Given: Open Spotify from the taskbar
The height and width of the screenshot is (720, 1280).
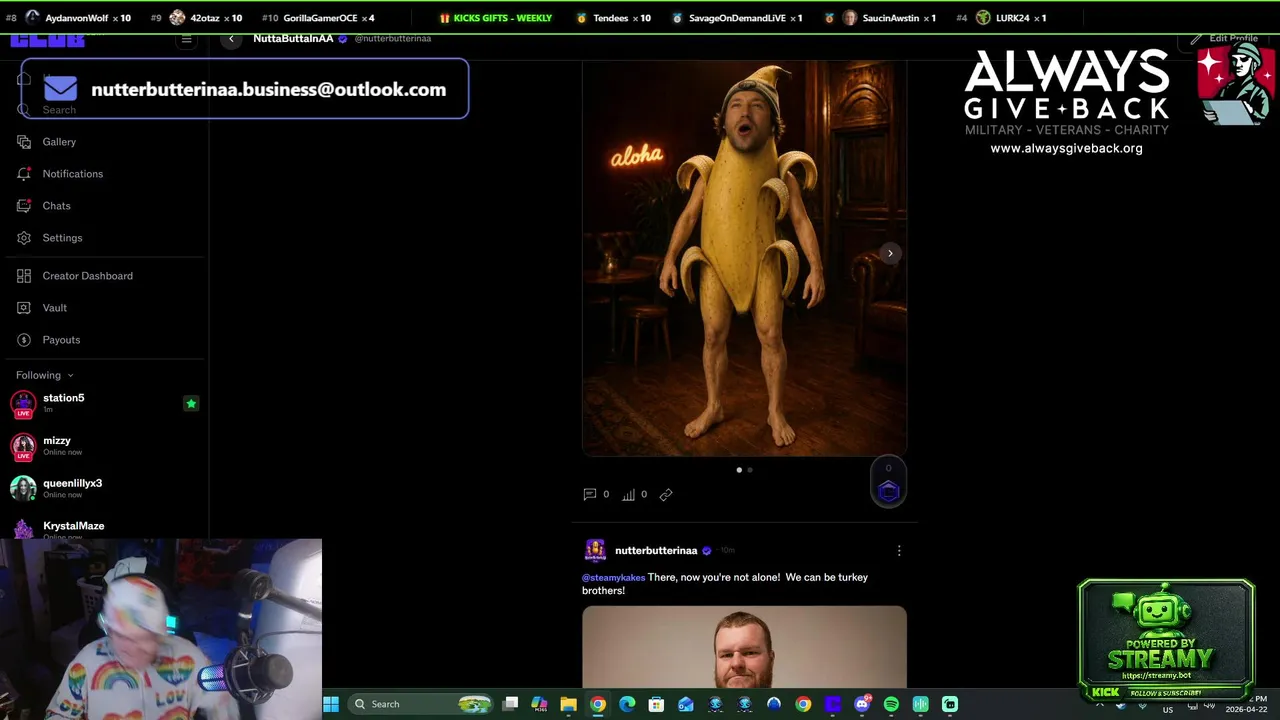Looking at the screenshot, I should (x=891, y=704).
